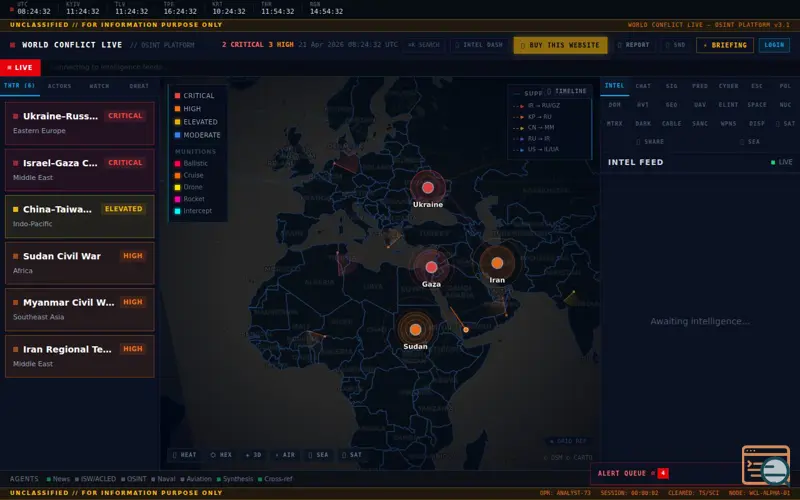Image resolution: width=800 pixels, height=500 pixels.
Task: Toggle the SEA layer on map toolbar
Action: 318,455
